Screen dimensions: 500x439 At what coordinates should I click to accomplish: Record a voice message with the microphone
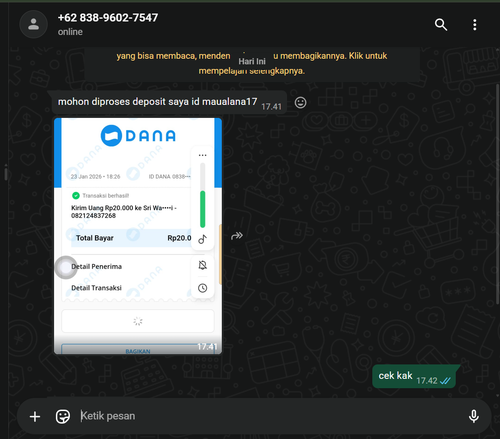coord(474,416)
